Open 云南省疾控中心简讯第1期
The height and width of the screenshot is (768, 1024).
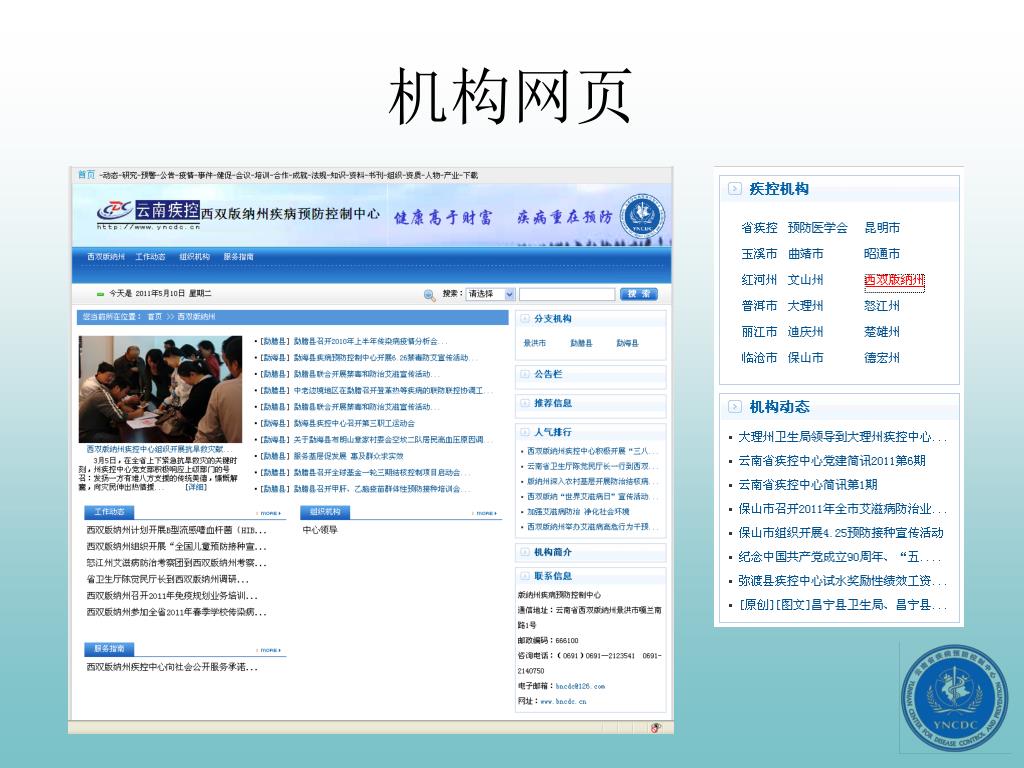tap(807, 485)
